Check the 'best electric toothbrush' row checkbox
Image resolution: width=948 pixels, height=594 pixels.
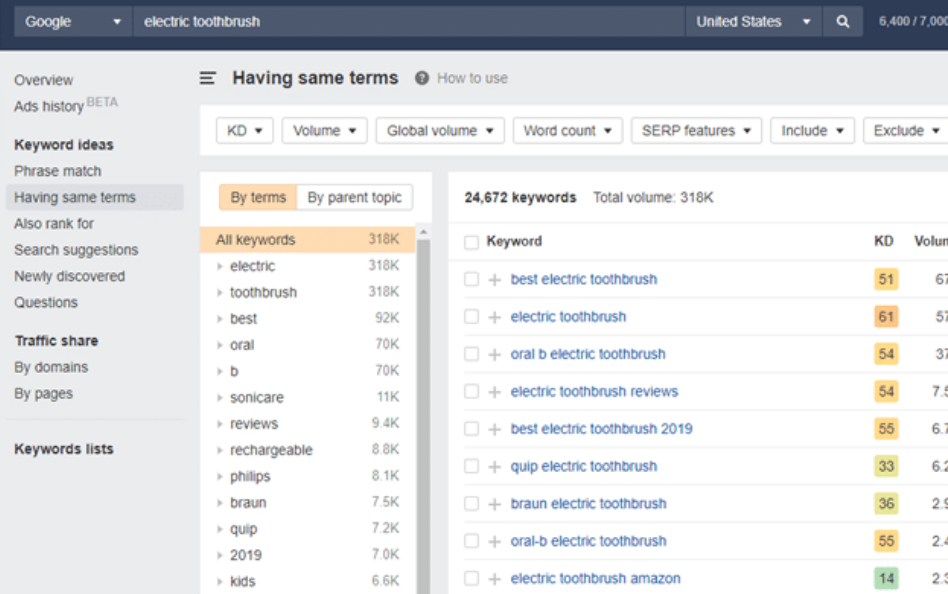pyautogui.click(x=472, y=279)
